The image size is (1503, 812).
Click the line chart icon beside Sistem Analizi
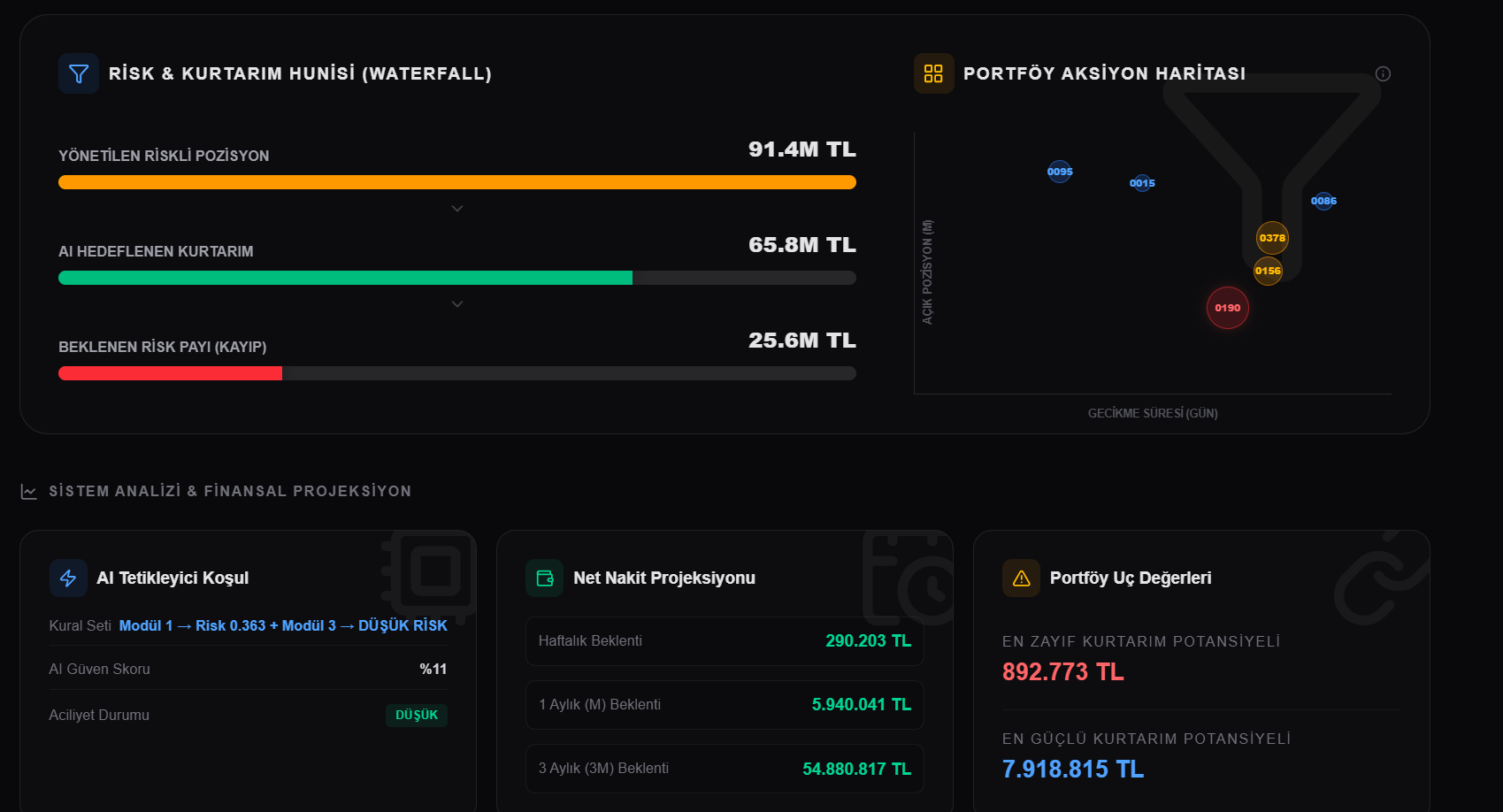(29, 491)
